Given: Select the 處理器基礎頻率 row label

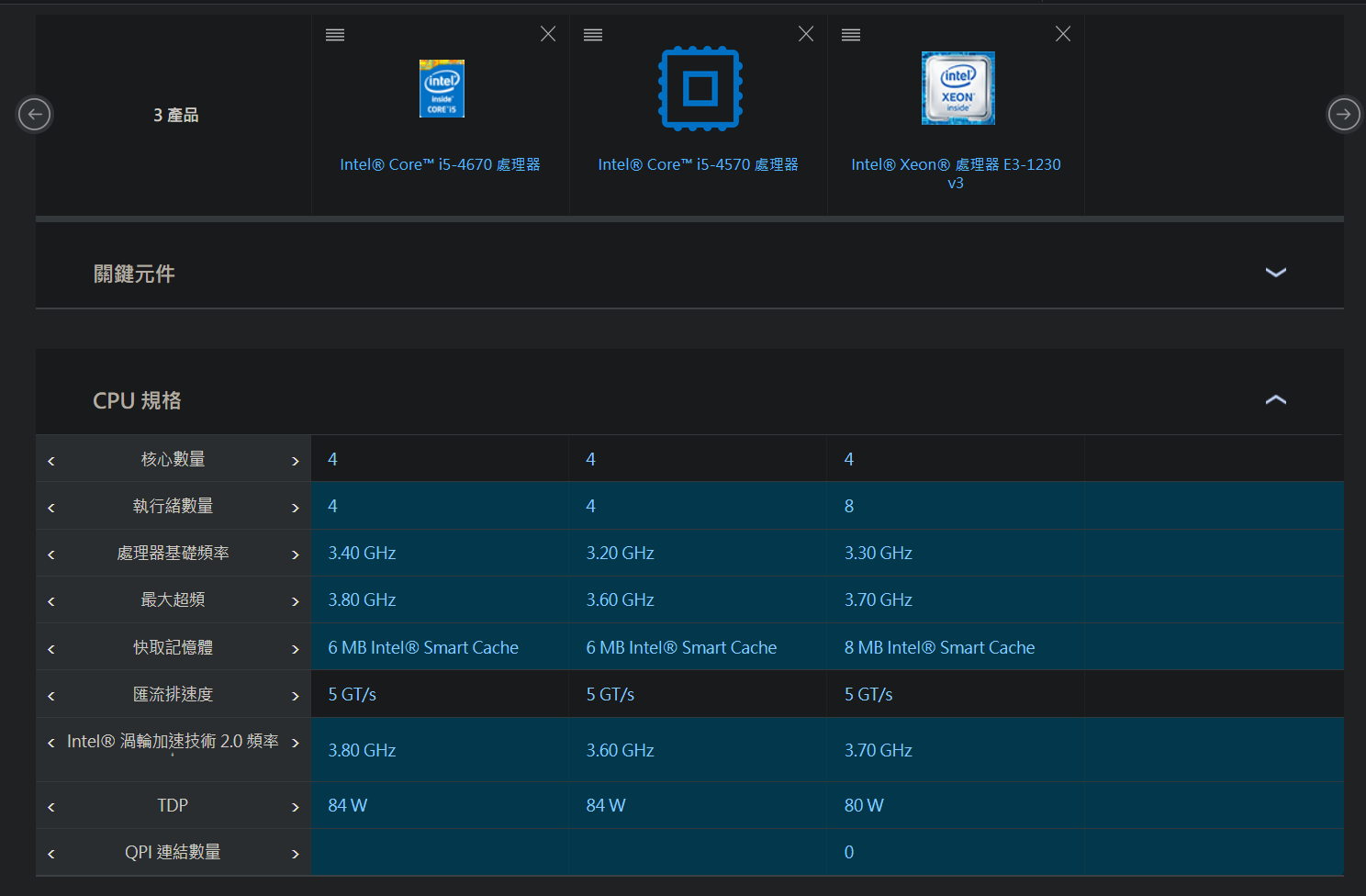Looking at the screenshot, I should [x=173, y=553].
